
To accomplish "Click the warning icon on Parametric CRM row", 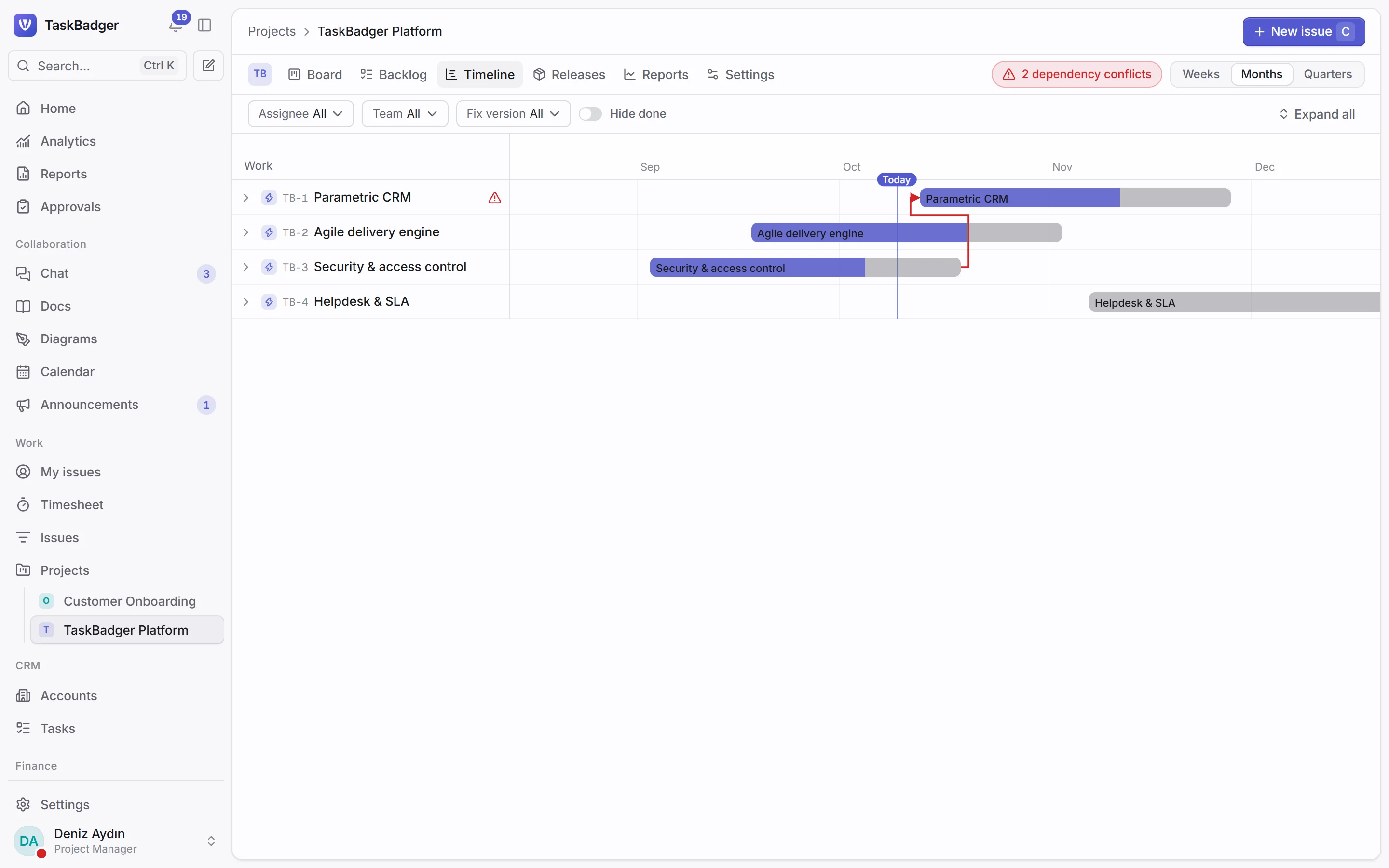I will 495,198.
